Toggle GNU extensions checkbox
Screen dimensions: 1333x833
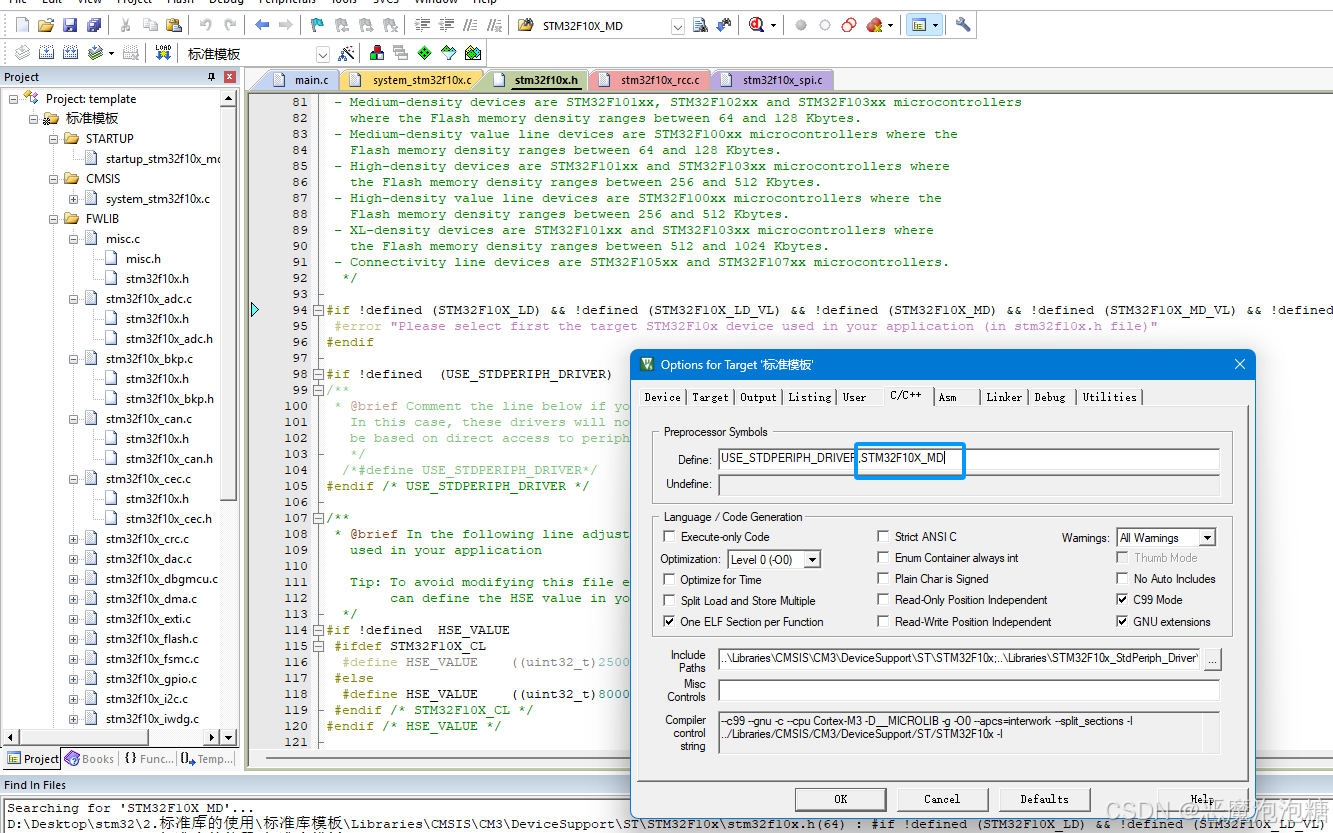point(1123,621)
